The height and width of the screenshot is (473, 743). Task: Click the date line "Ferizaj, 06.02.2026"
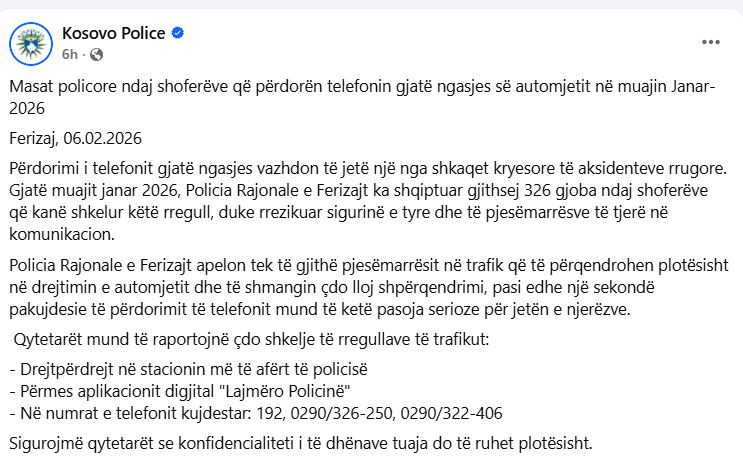pos(76,137)
